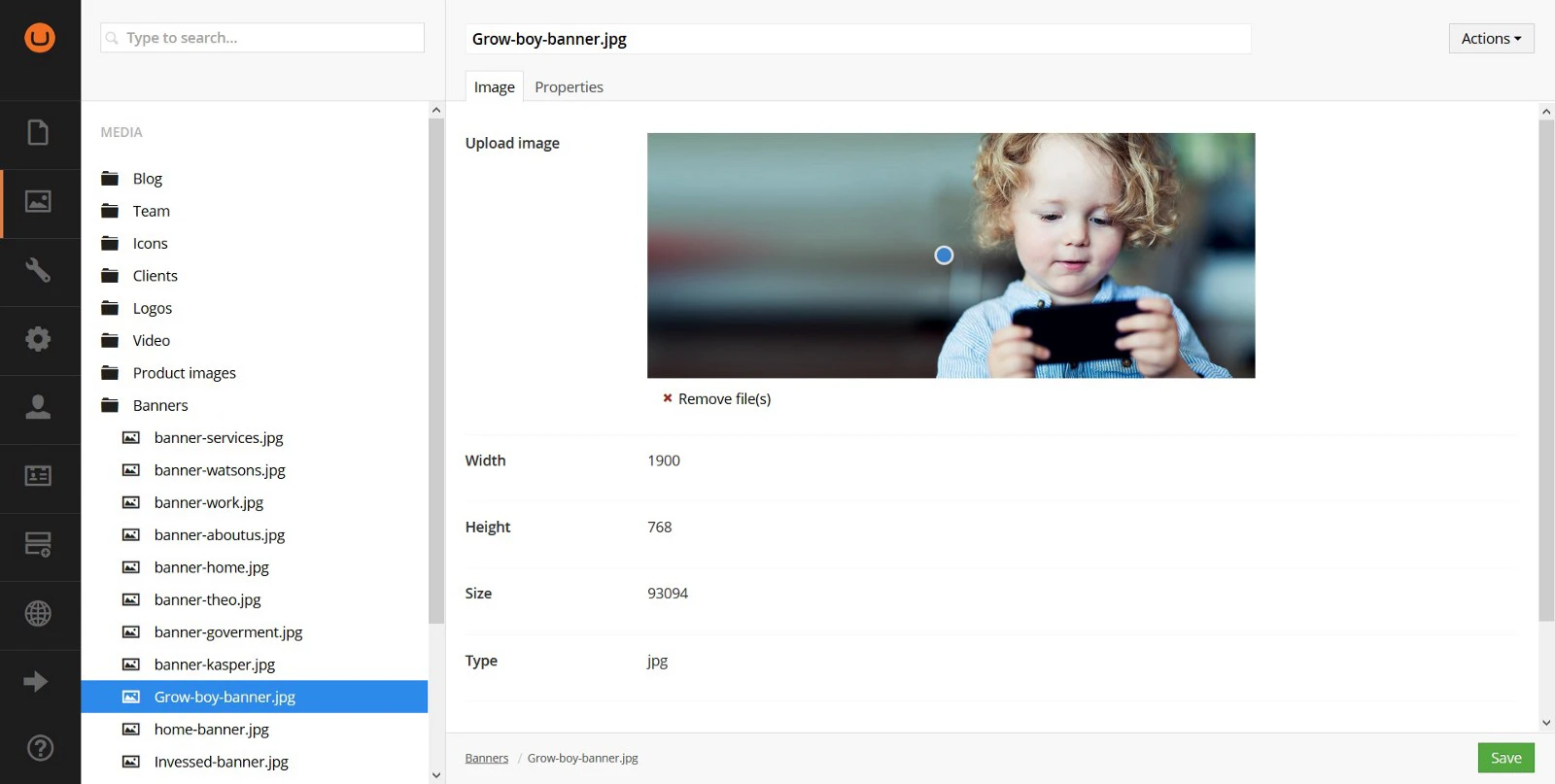Open the Forms section icon

[38, 545]
